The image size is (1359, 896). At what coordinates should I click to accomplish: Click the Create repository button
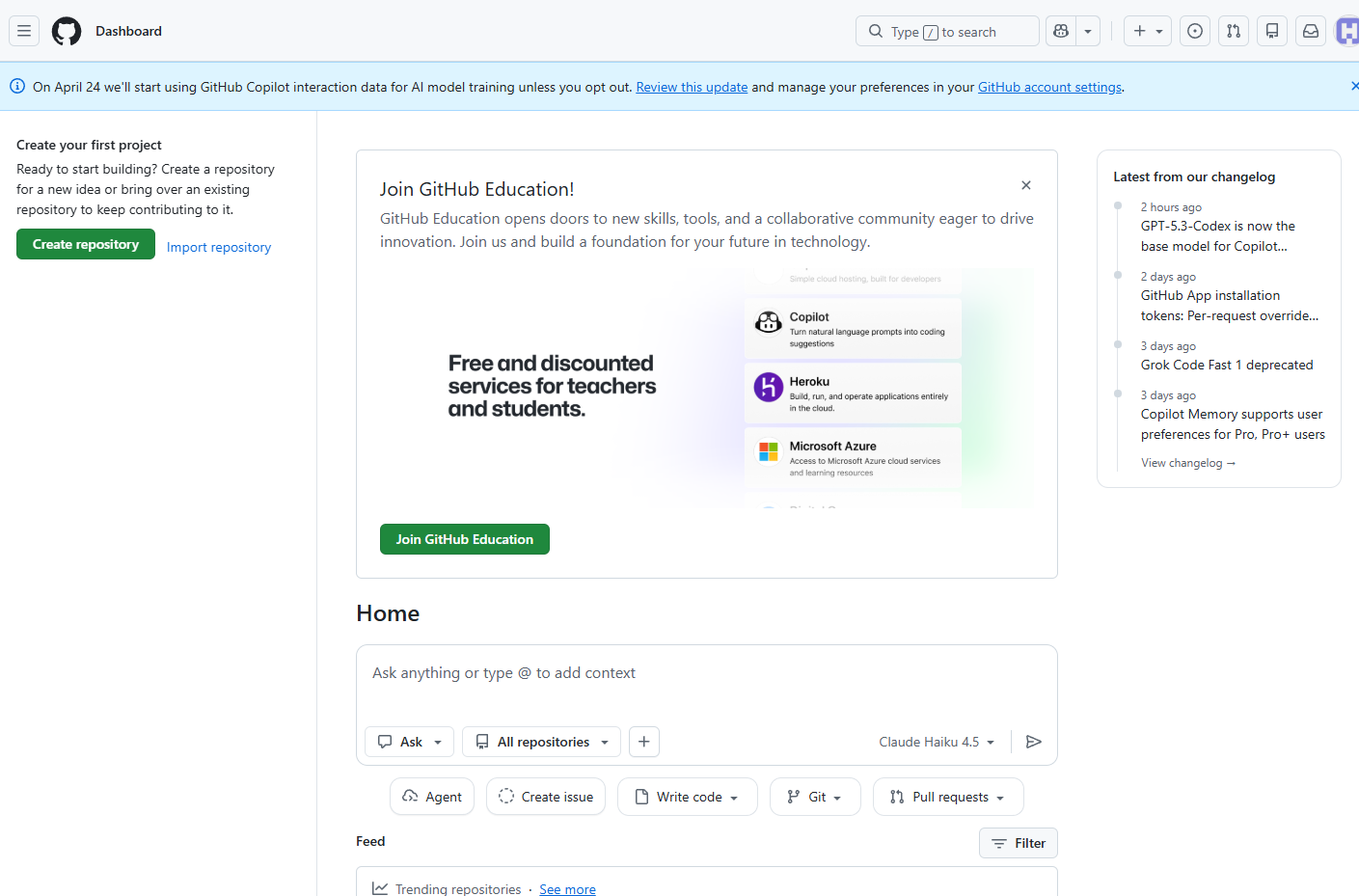pos(86,244)
